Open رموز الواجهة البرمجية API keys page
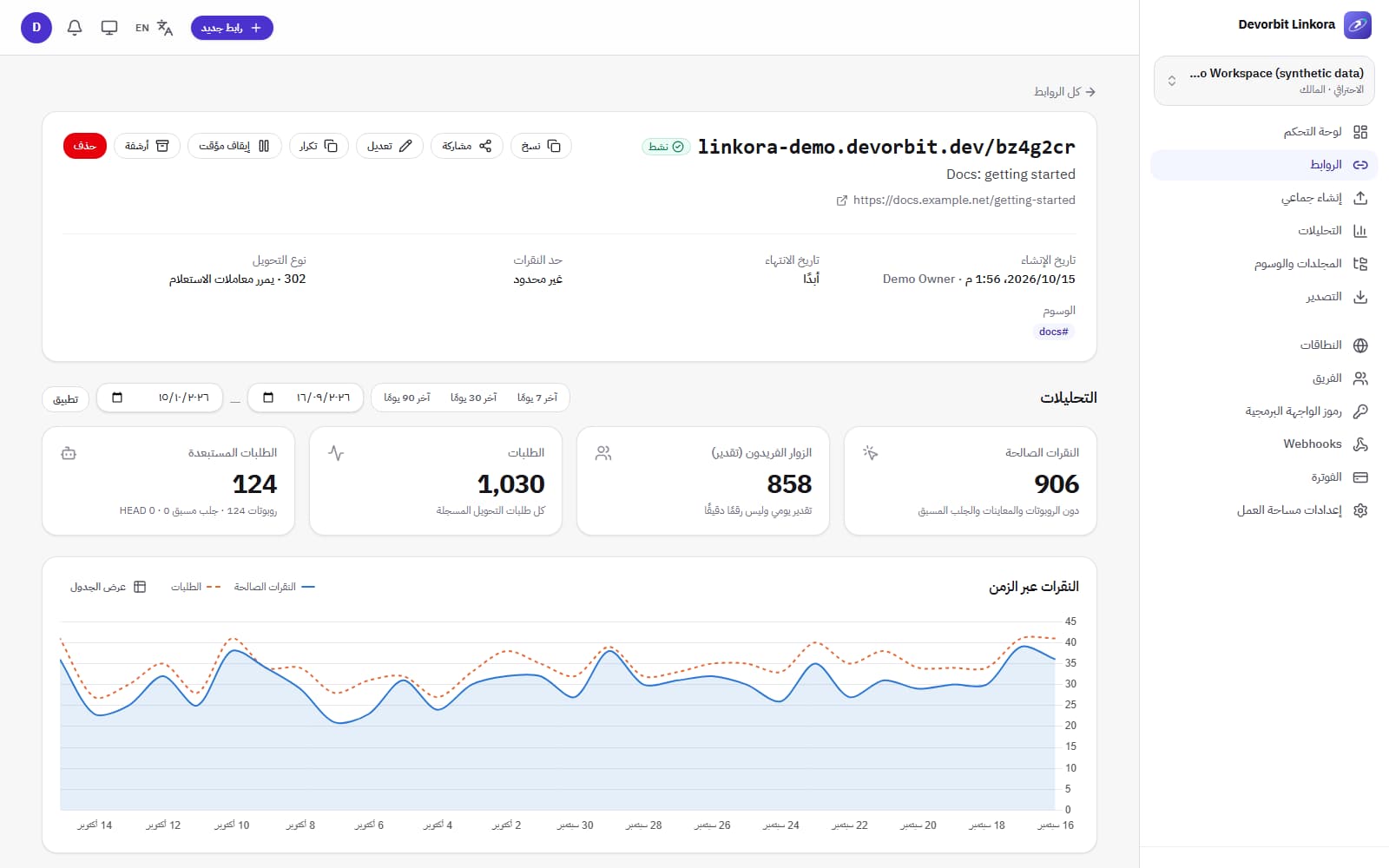The height and width of the screenshot is (868, 1389). click(1264, 411)
